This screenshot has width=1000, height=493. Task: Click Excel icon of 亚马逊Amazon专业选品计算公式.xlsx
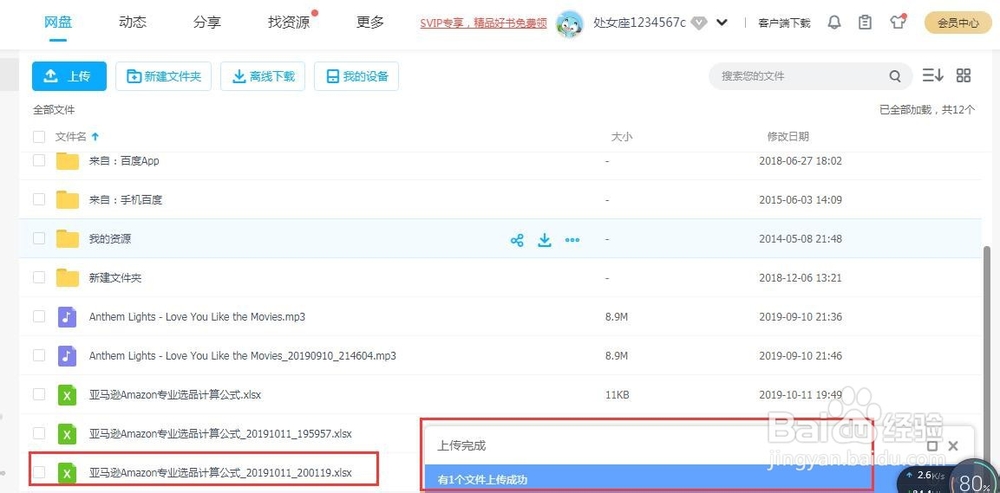(67, 395)
